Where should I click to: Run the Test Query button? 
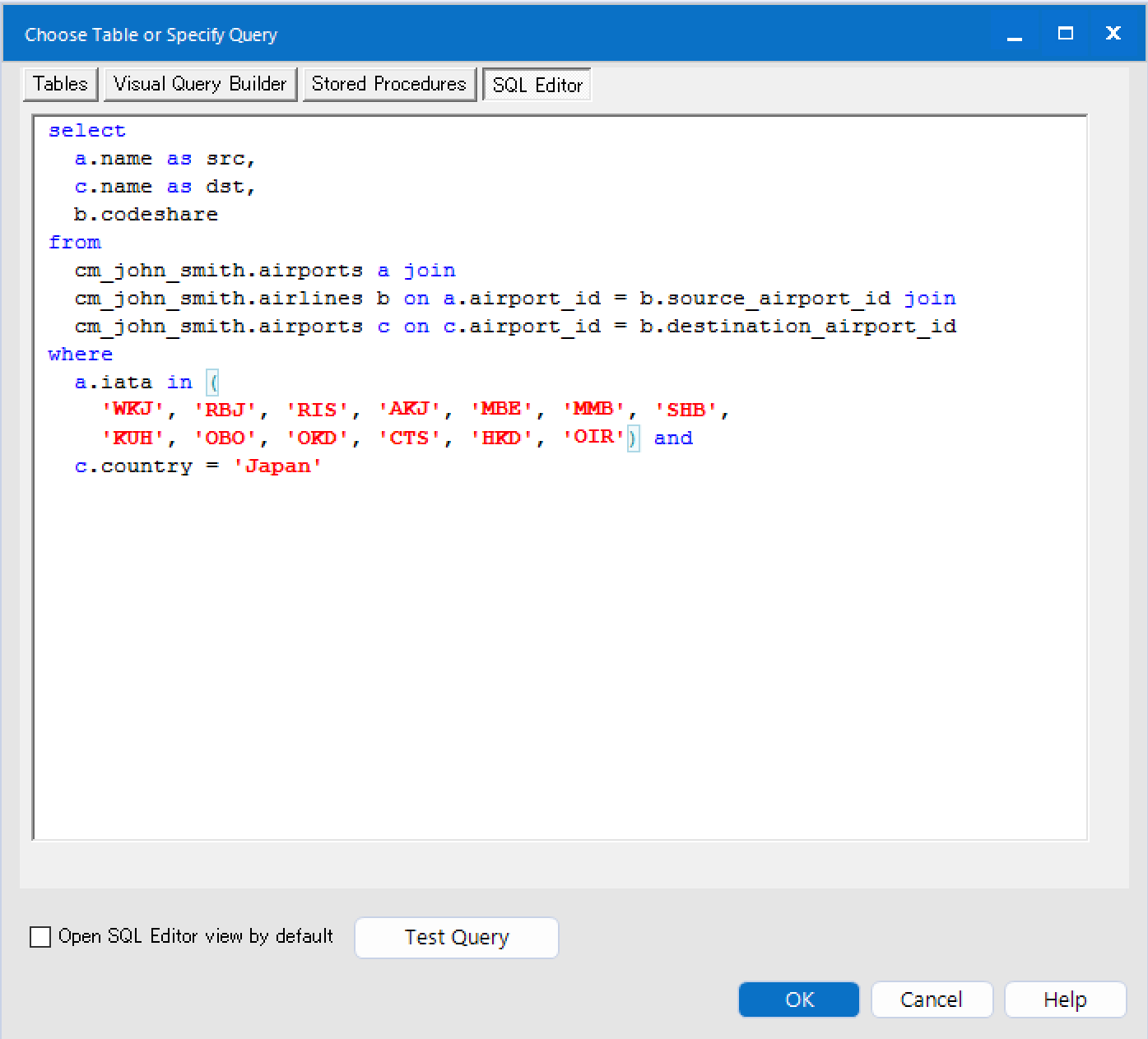click(456, 937)
